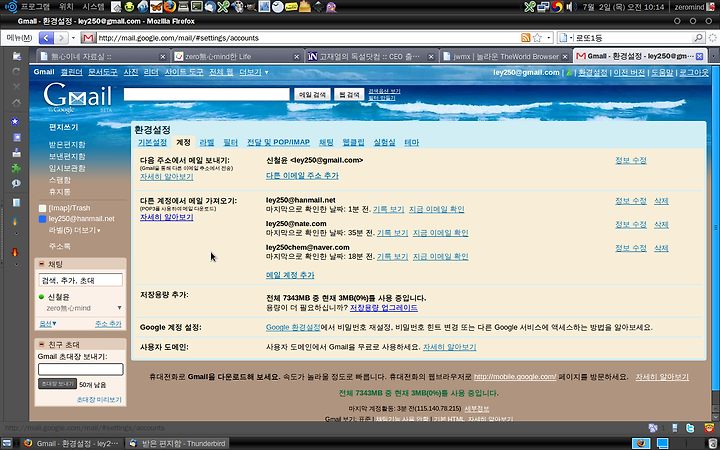Click the blue color swatch next to ley250@hanmail.net label
Screen dimensions: 720x450
(x=42, y=219)
